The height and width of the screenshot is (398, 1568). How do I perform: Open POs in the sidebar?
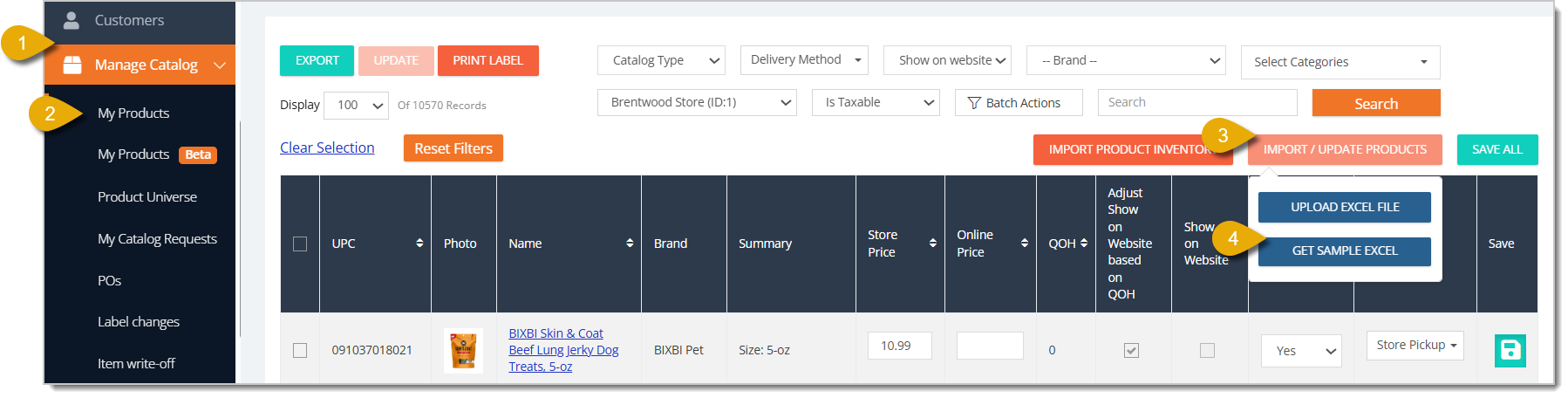pos(109,280)
